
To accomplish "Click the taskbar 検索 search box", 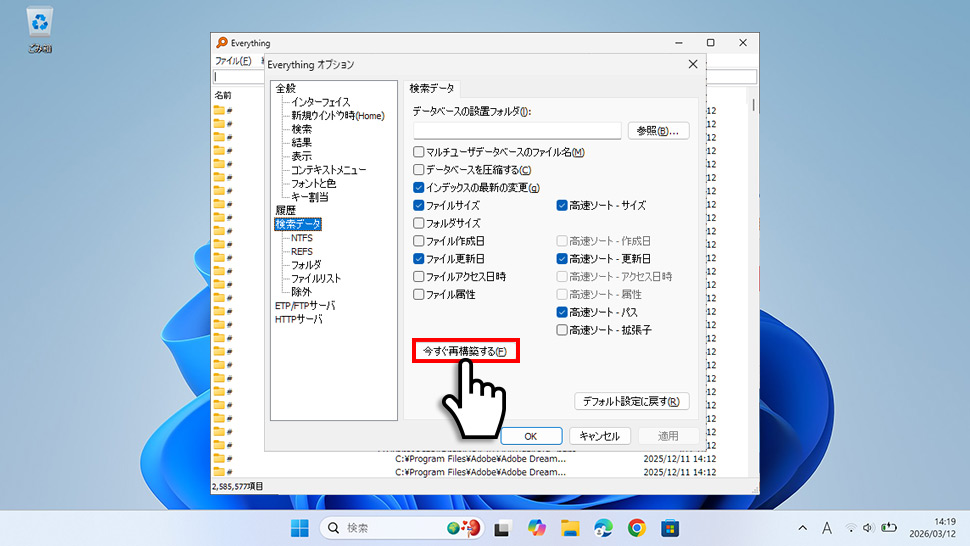I will click(402, 528).
